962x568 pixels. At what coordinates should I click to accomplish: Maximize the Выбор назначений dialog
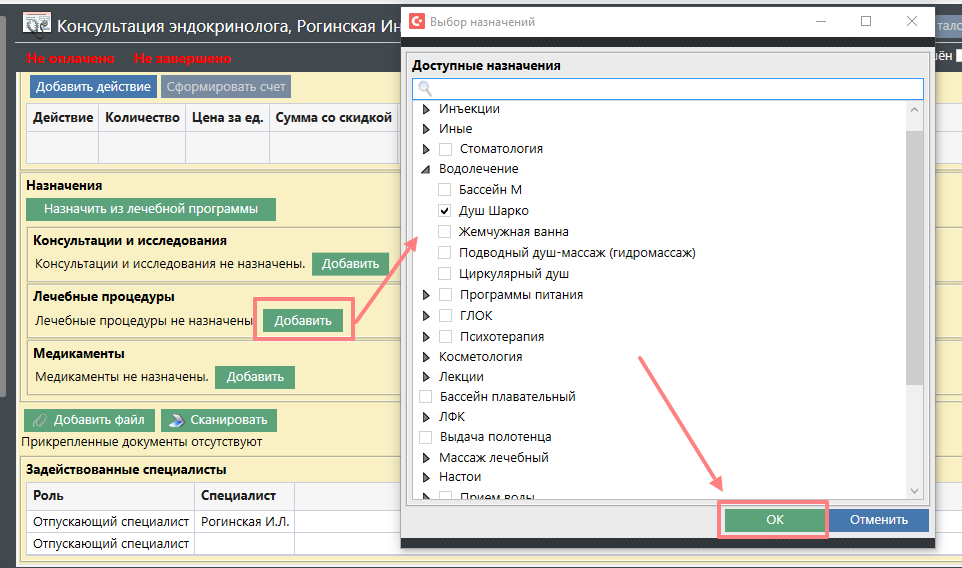866,21
